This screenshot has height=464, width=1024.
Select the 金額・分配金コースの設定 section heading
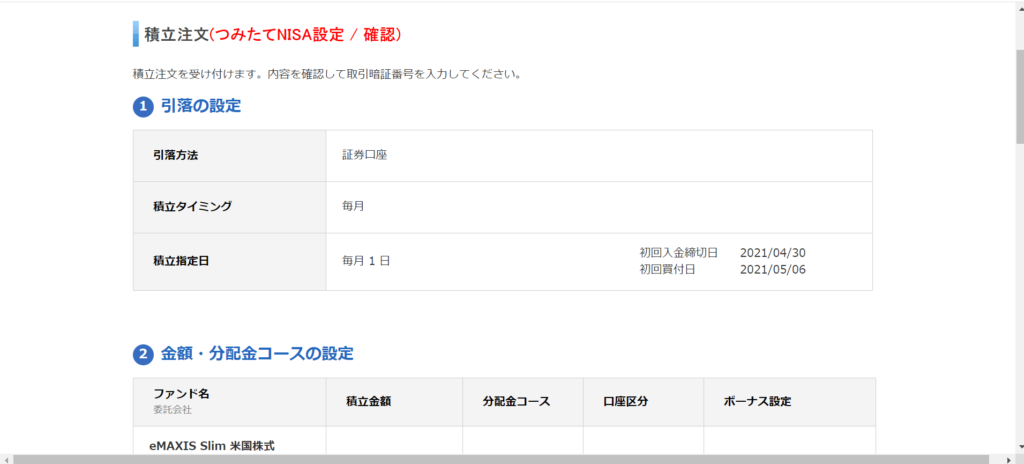point(257,354)
